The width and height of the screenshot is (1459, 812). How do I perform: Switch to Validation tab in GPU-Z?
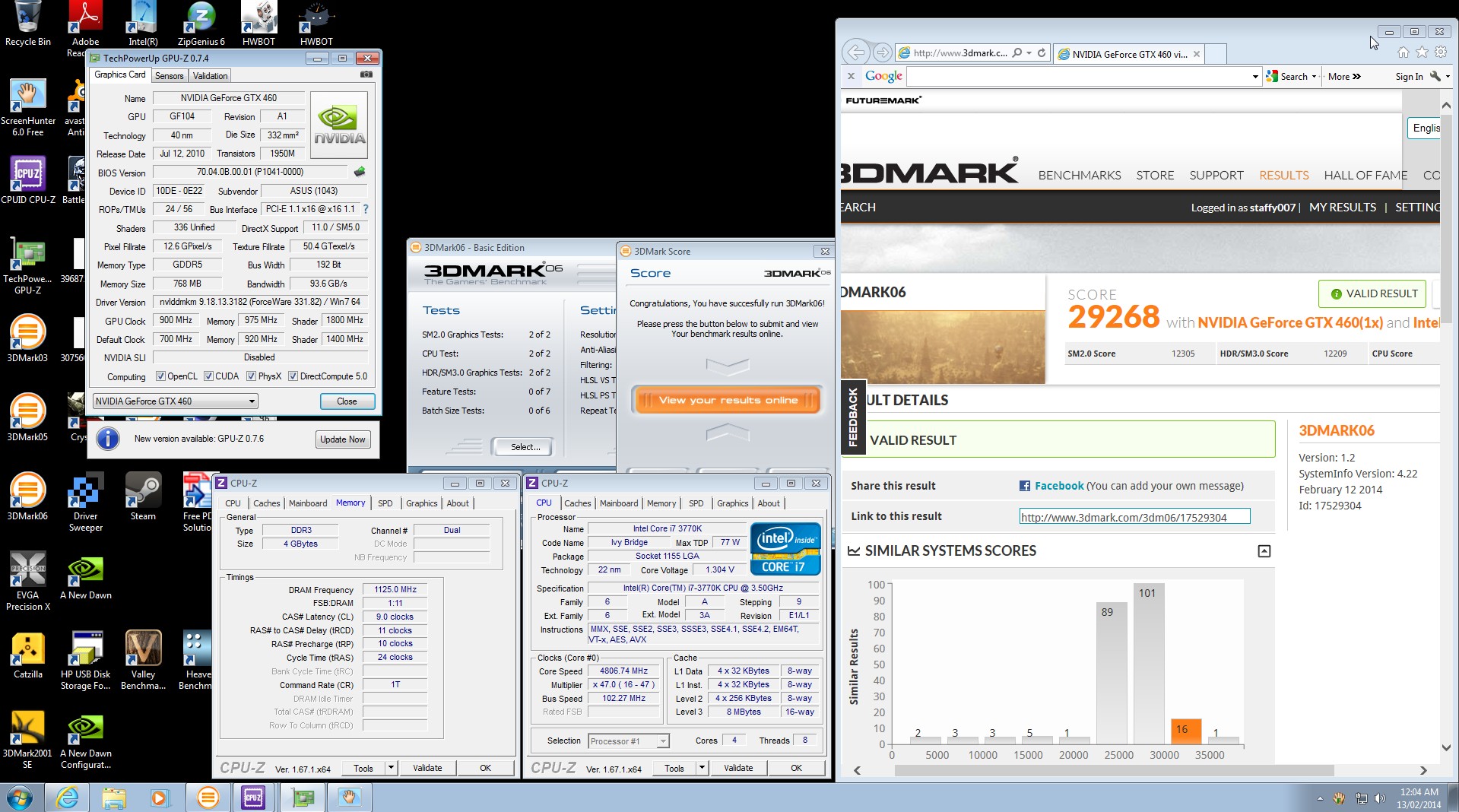tap(210, 76)
